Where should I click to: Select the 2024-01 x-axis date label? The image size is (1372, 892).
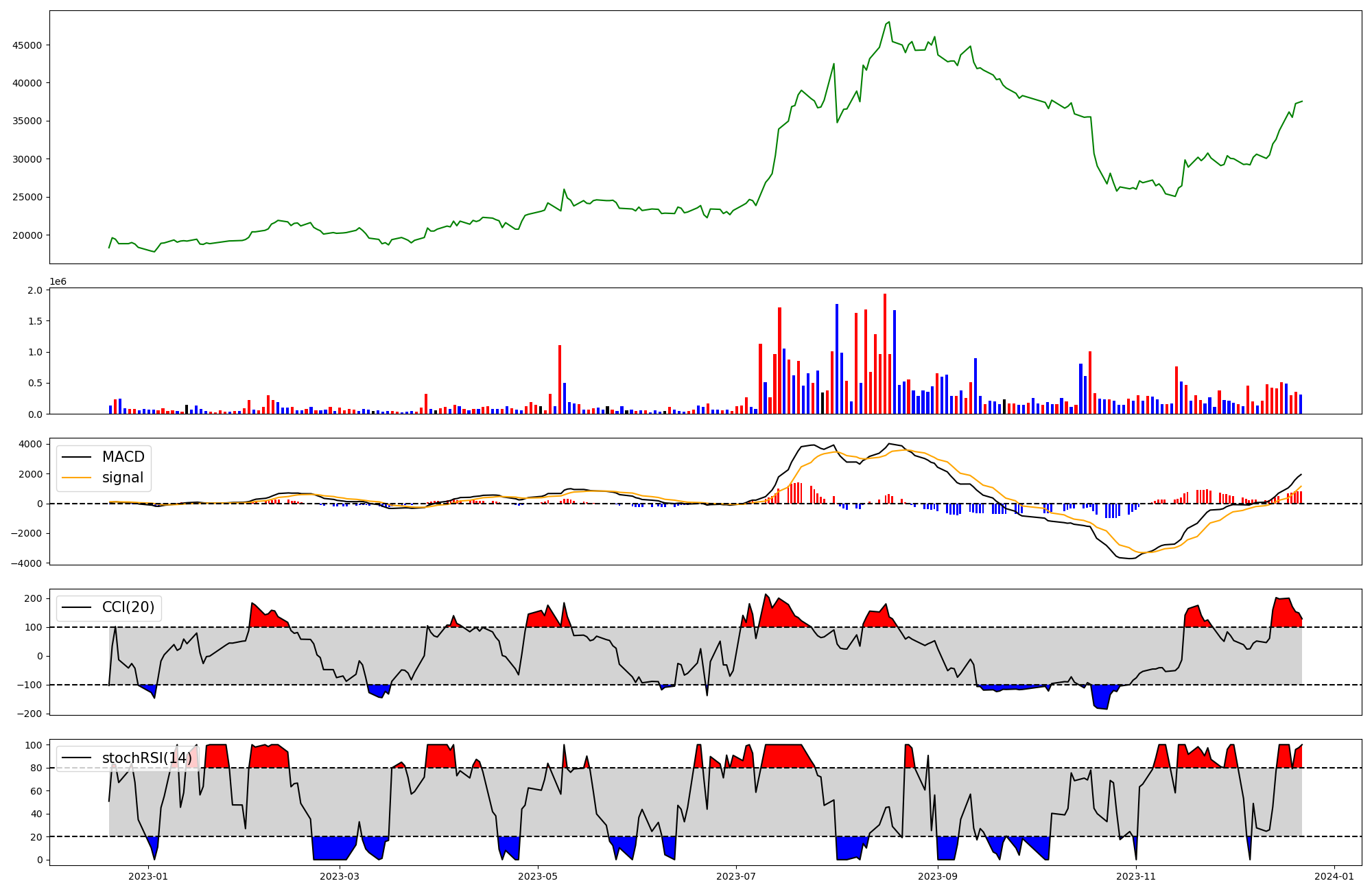(1334, 876)
